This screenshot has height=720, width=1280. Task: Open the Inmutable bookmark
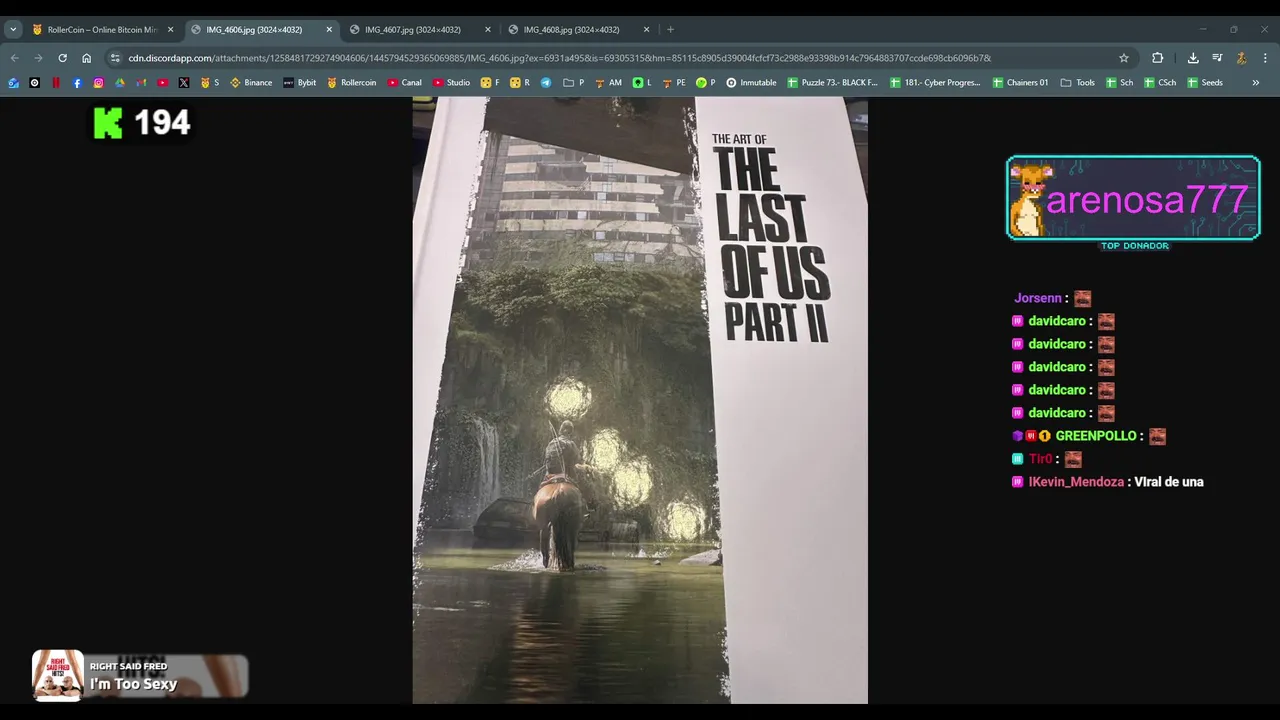tap(752, 83)
